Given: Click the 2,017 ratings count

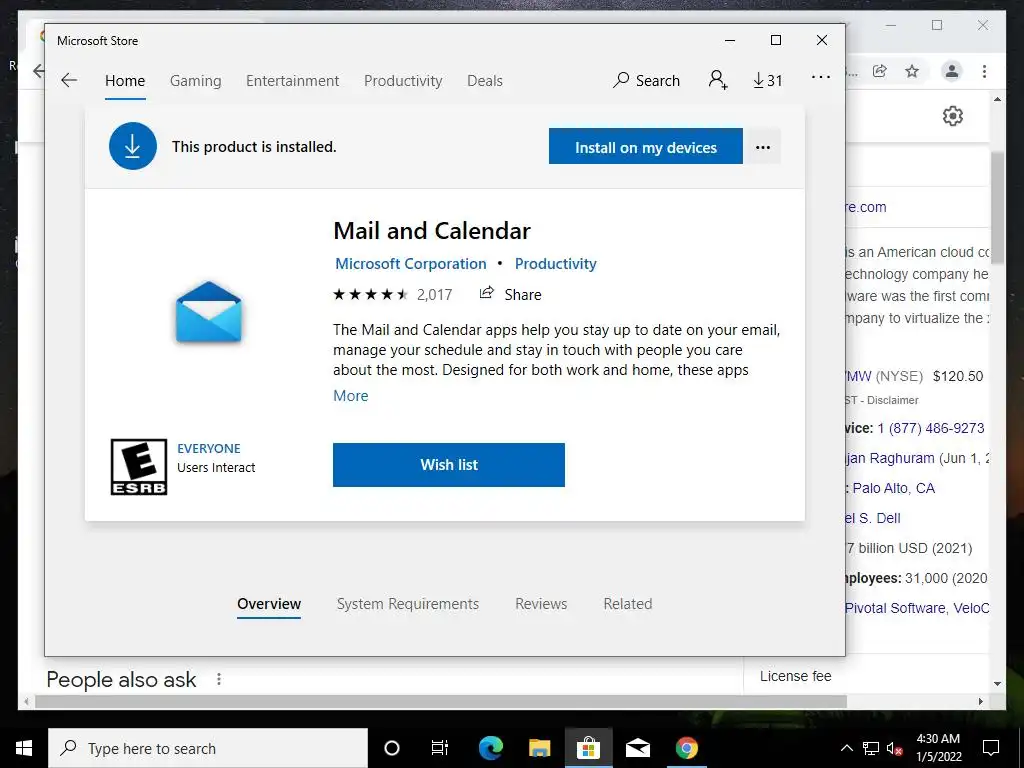Looking at the screenshot, I should click(434, 295).
